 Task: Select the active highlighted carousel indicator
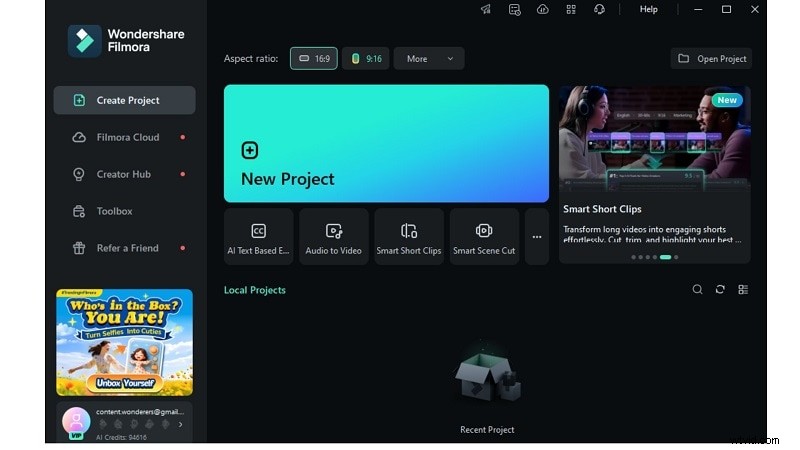[665, 257]
